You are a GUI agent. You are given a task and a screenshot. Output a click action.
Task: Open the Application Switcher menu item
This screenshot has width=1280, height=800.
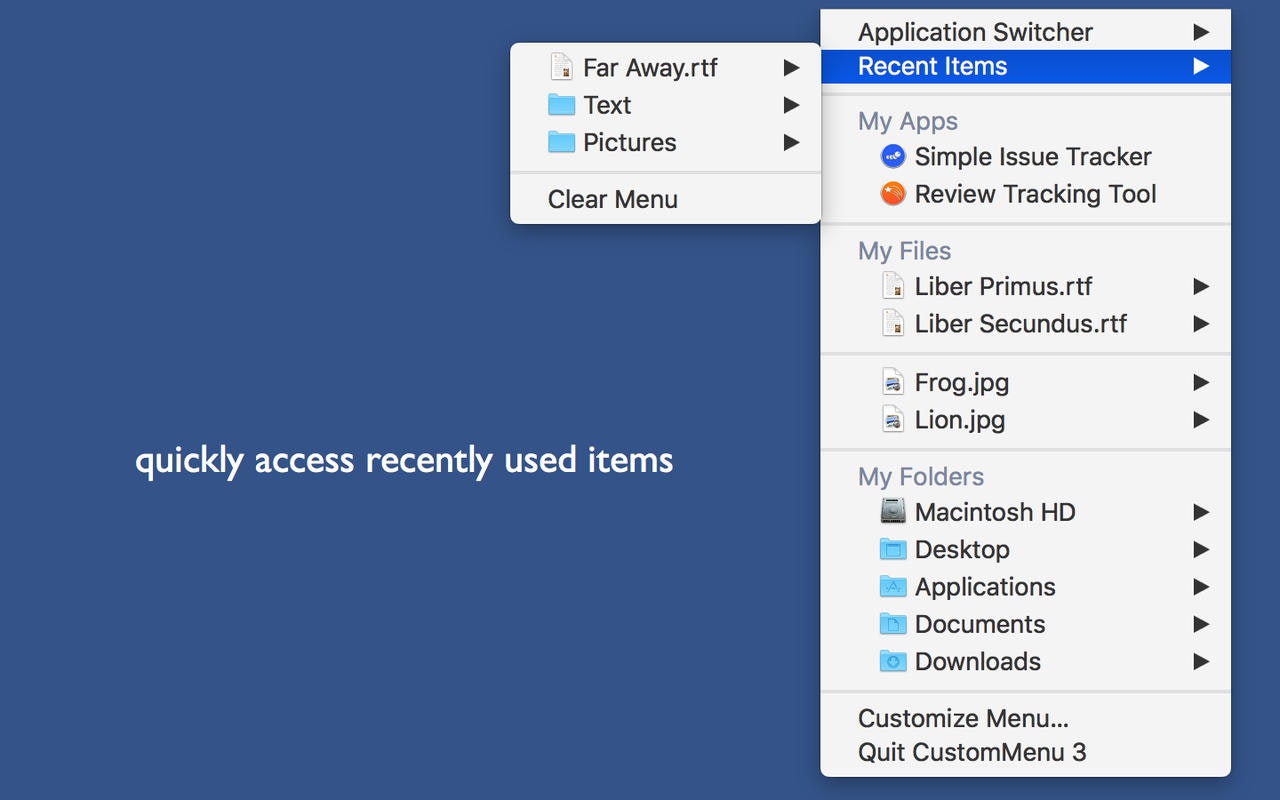click(1025, 32)
